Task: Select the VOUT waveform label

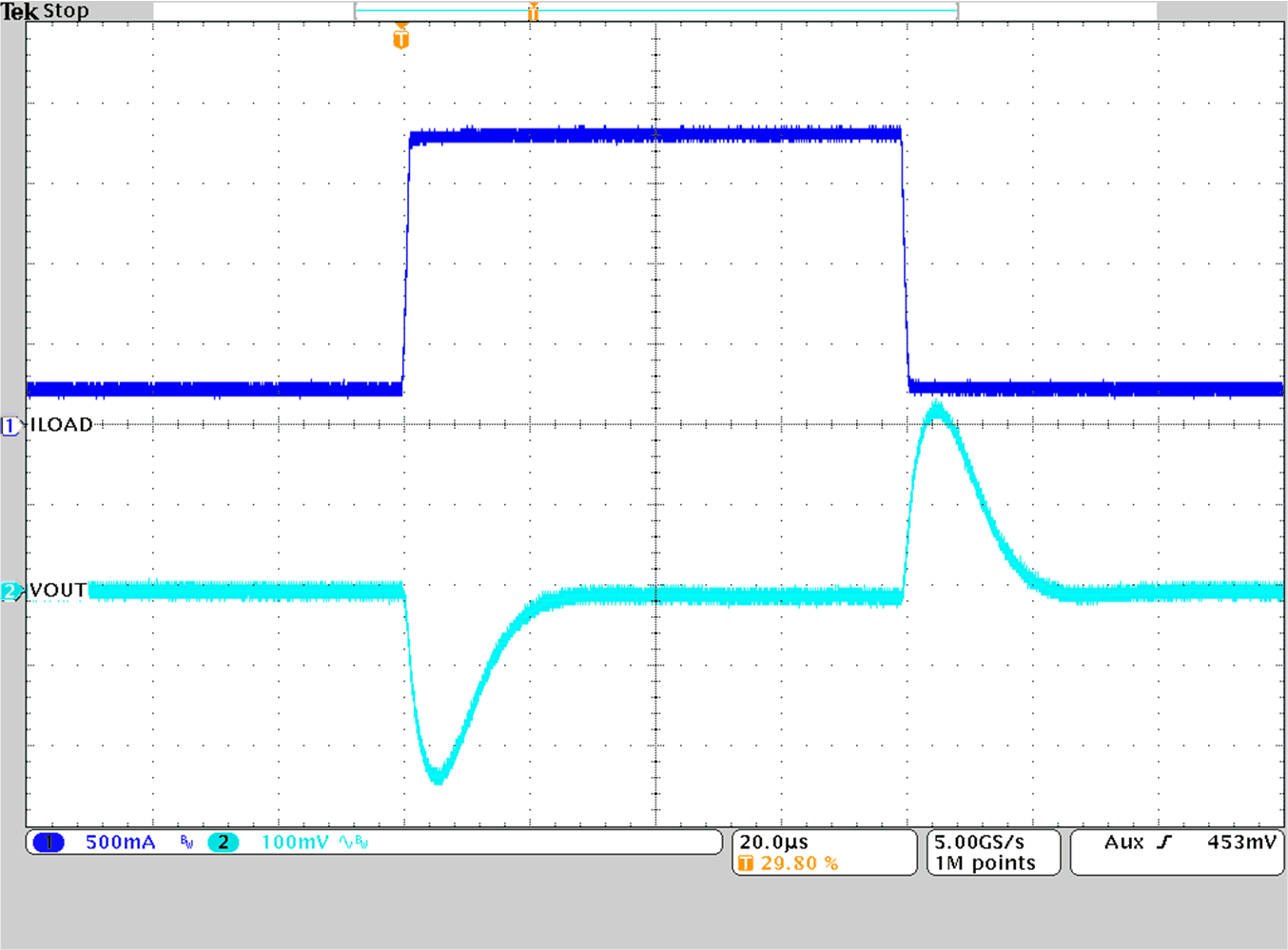Action: pyautogui.click(x=56, y=590)
